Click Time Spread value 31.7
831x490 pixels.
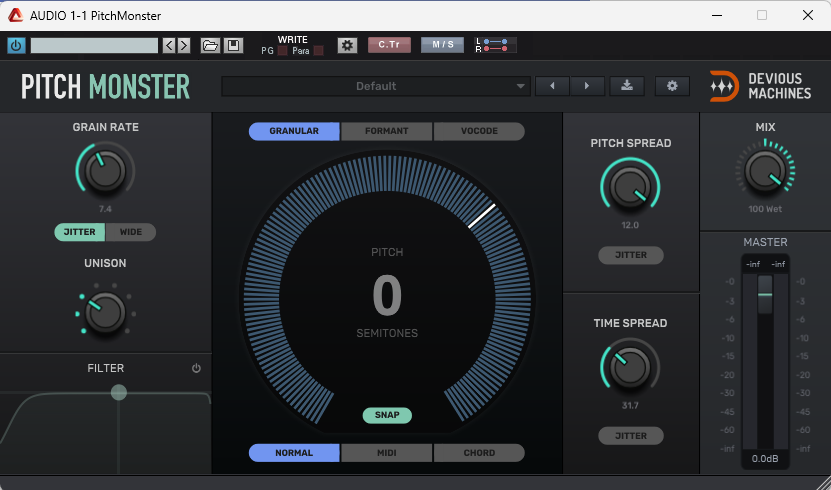coord(630,406)
